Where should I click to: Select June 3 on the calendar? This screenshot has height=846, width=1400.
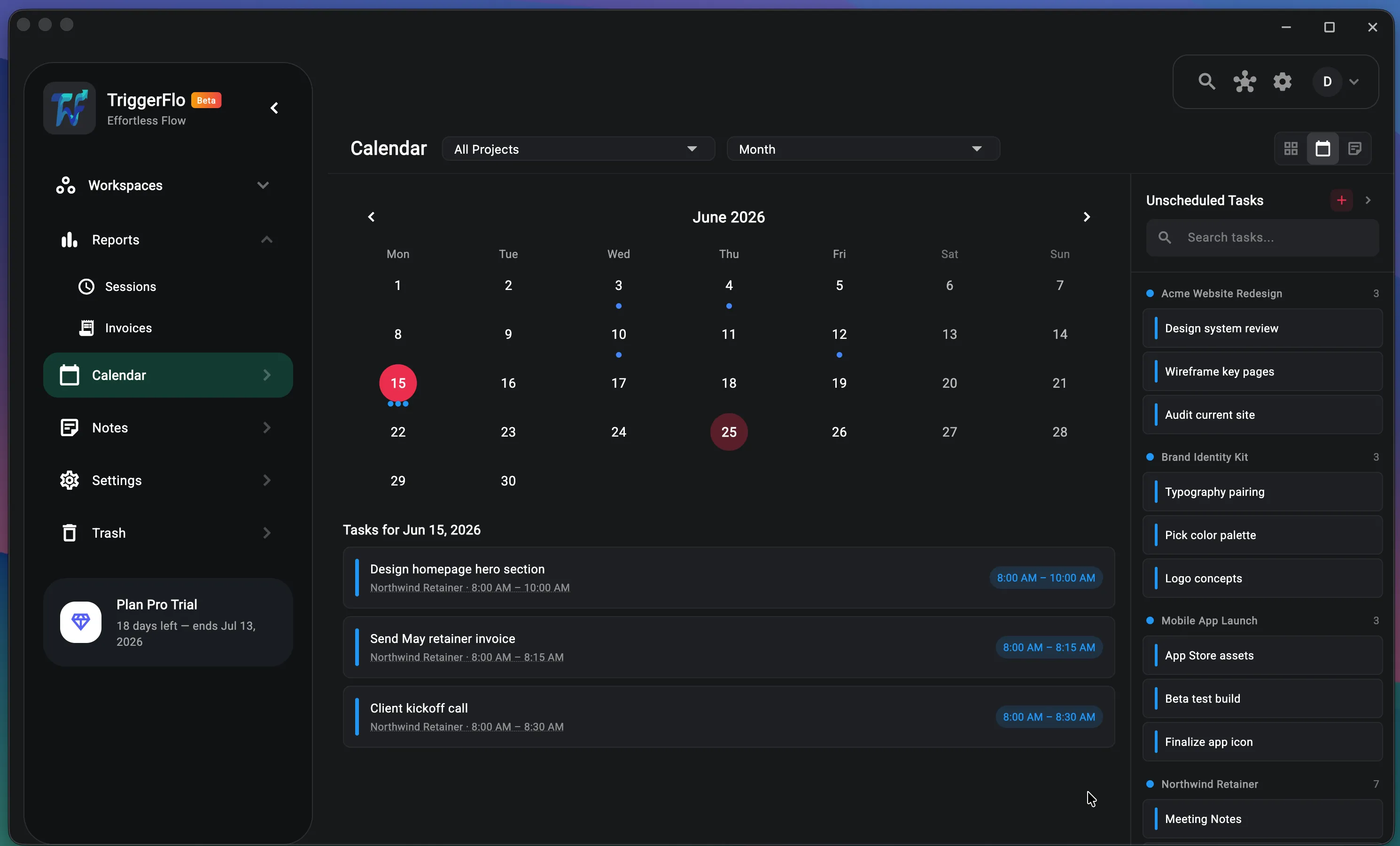point(618,285)
